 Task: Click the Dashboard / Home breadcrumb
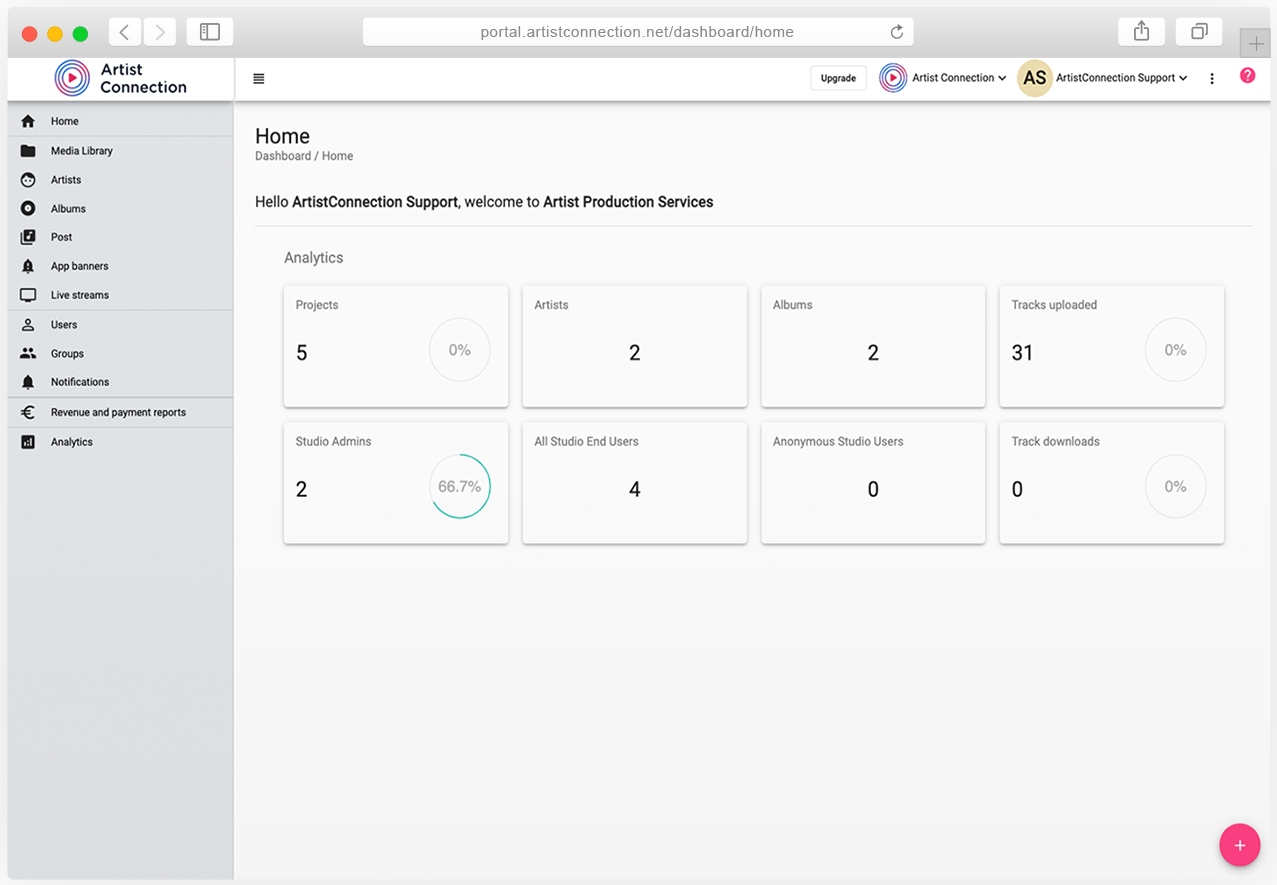point(304,156)
